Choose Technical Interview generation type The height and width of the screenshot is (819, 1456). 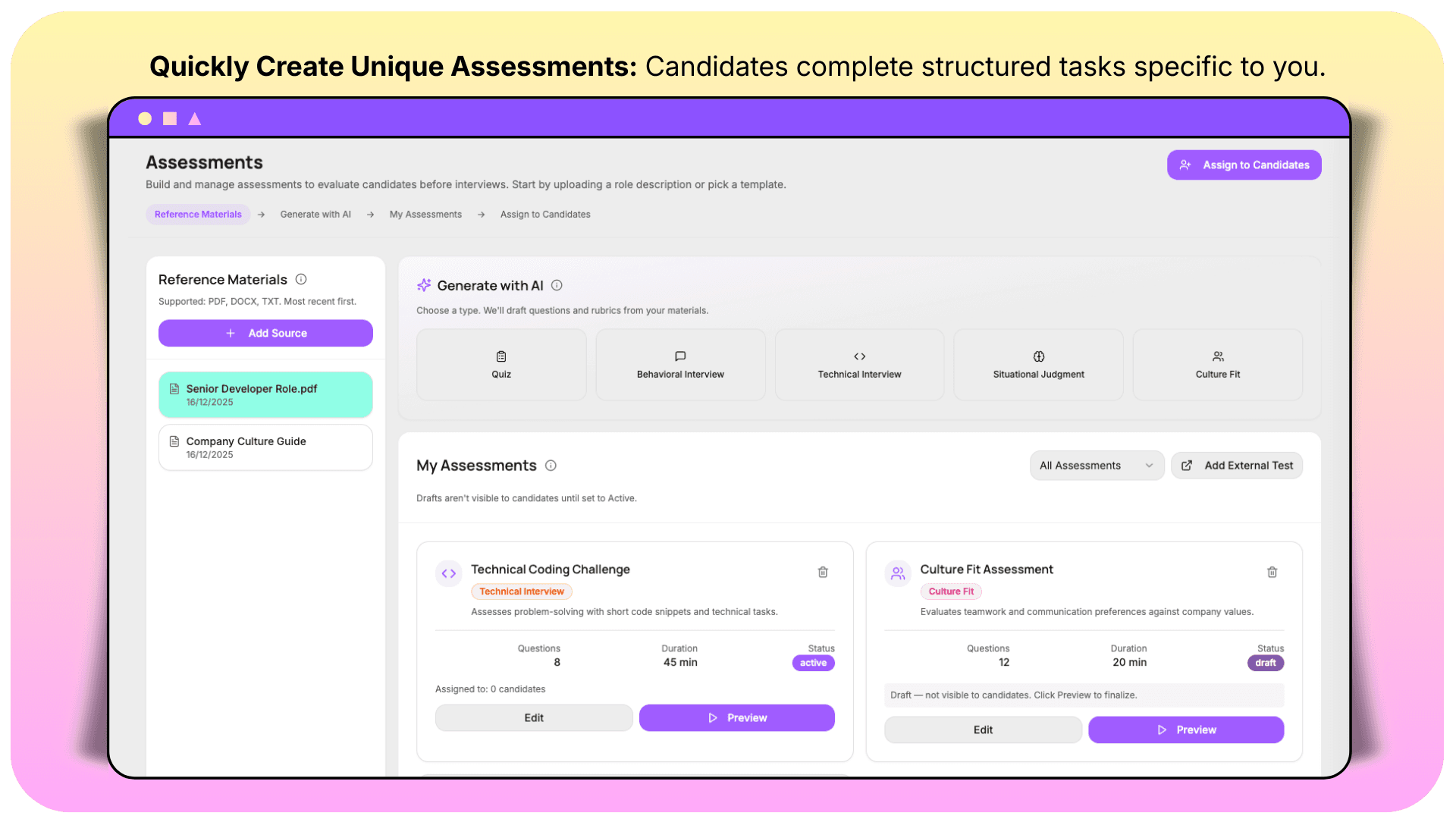[859, 365]
